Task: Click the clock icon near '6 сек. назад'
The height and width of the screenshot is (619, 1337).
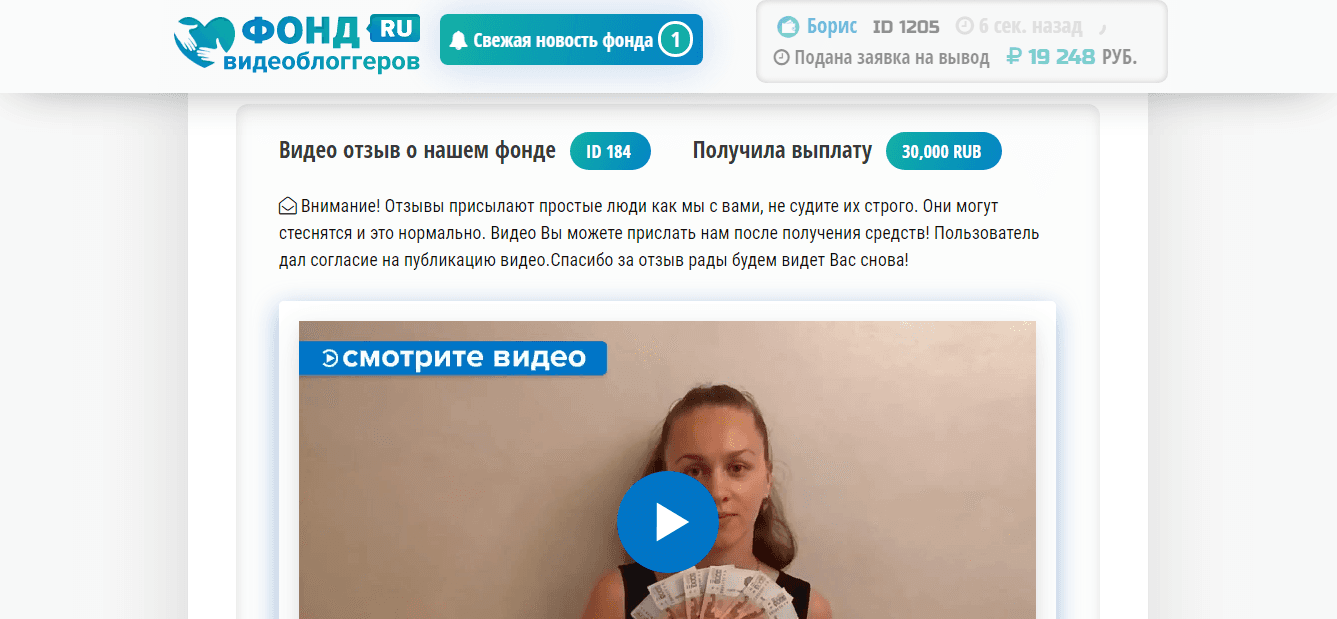Action: (x=964, y=27)
